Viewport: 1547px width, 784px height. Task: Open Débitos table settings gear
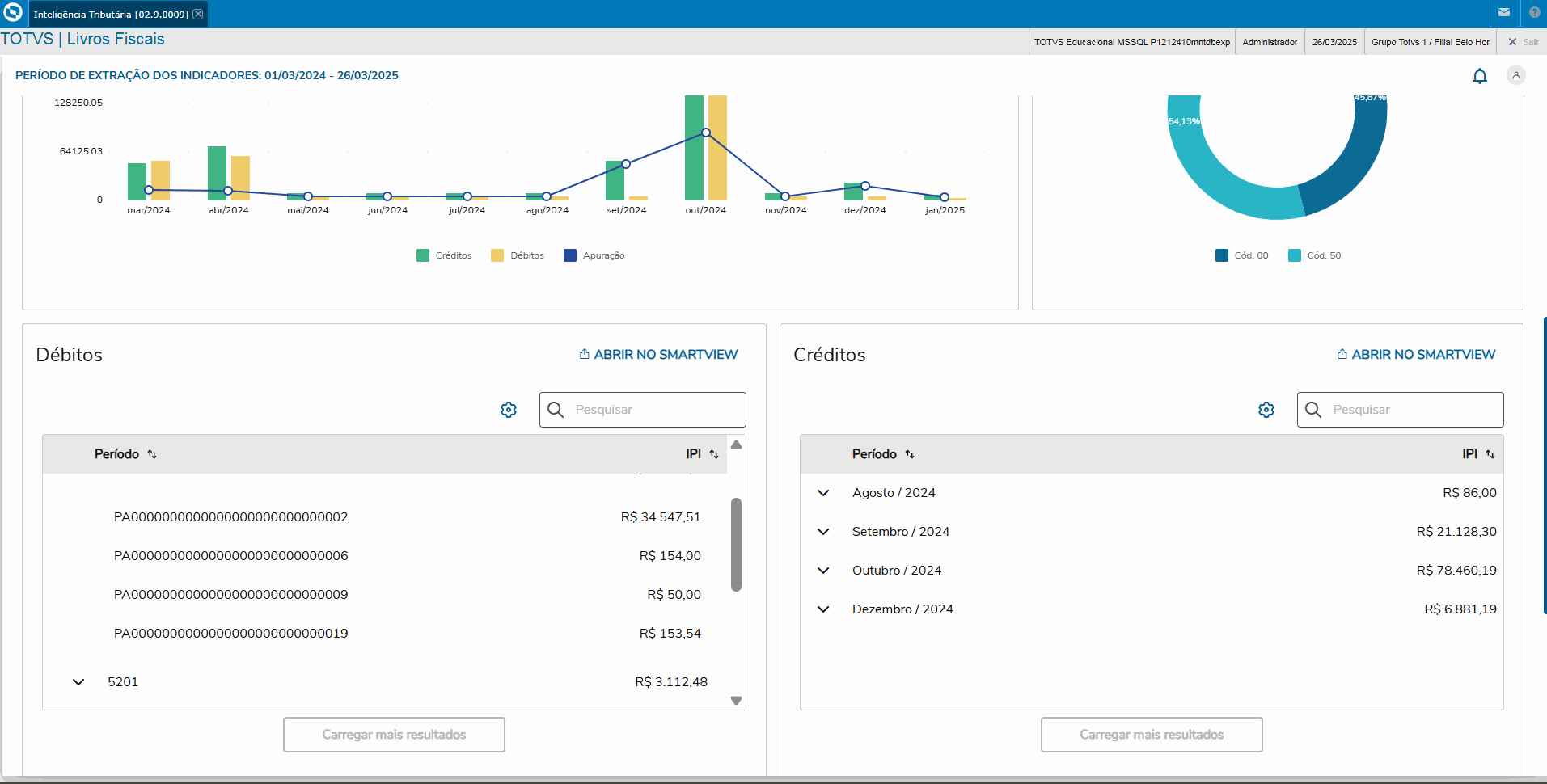tap(509, 410)
